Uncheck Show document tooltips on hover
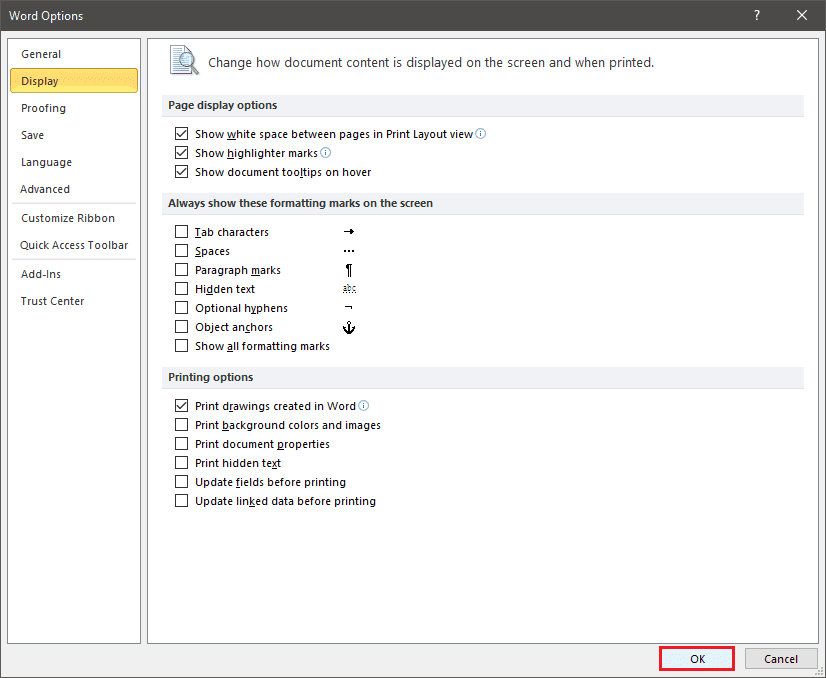 181,172
